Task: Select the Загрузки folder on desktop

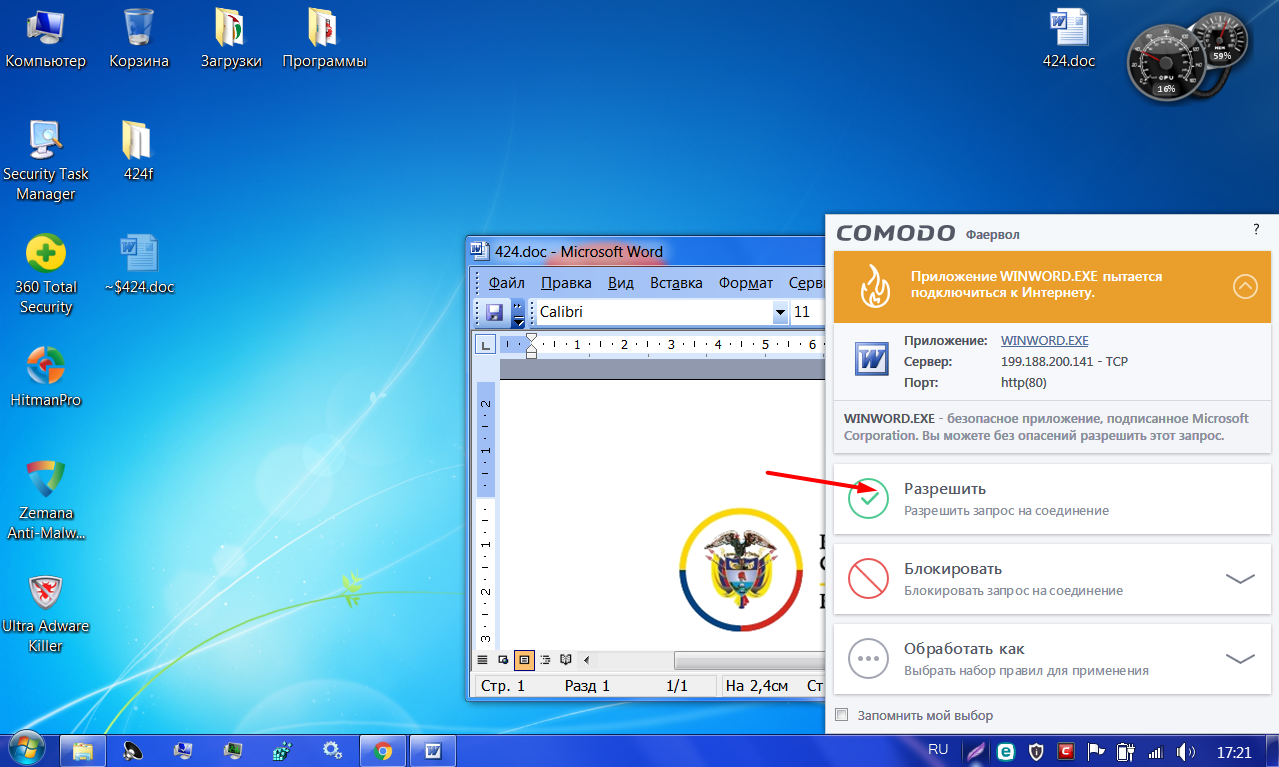Action: pyautogui.click(x=231, y=40)
